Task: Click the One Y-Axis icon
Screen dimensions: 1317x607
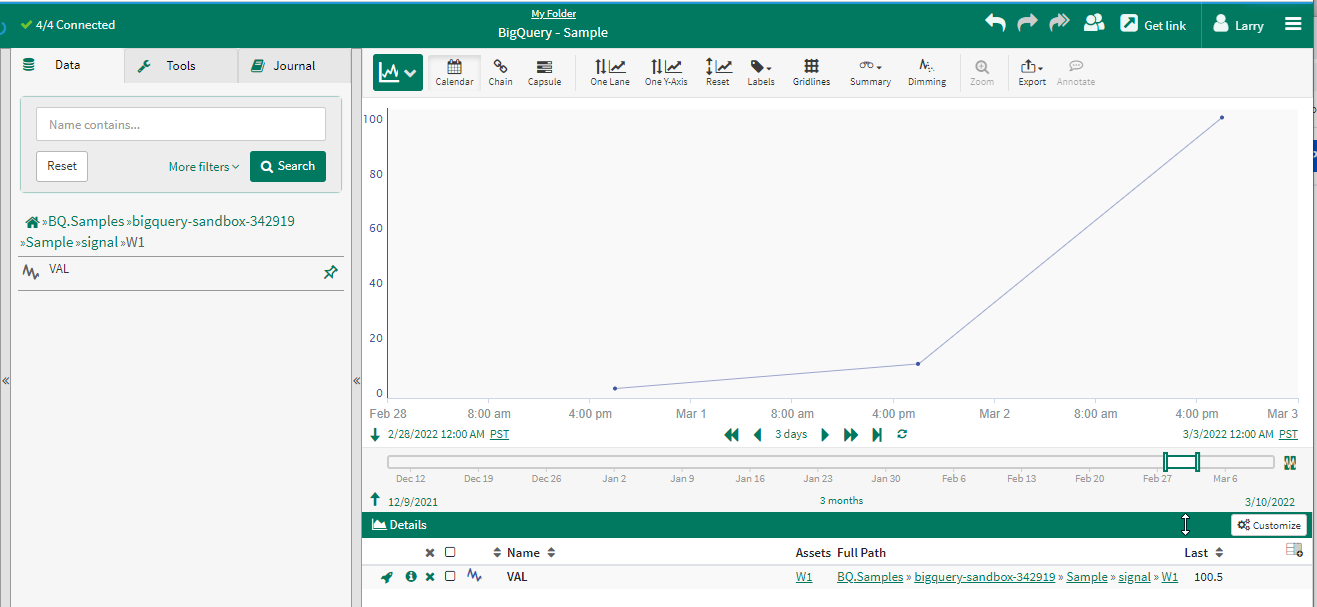Action: pyautogui.click(x=666, y=72)
